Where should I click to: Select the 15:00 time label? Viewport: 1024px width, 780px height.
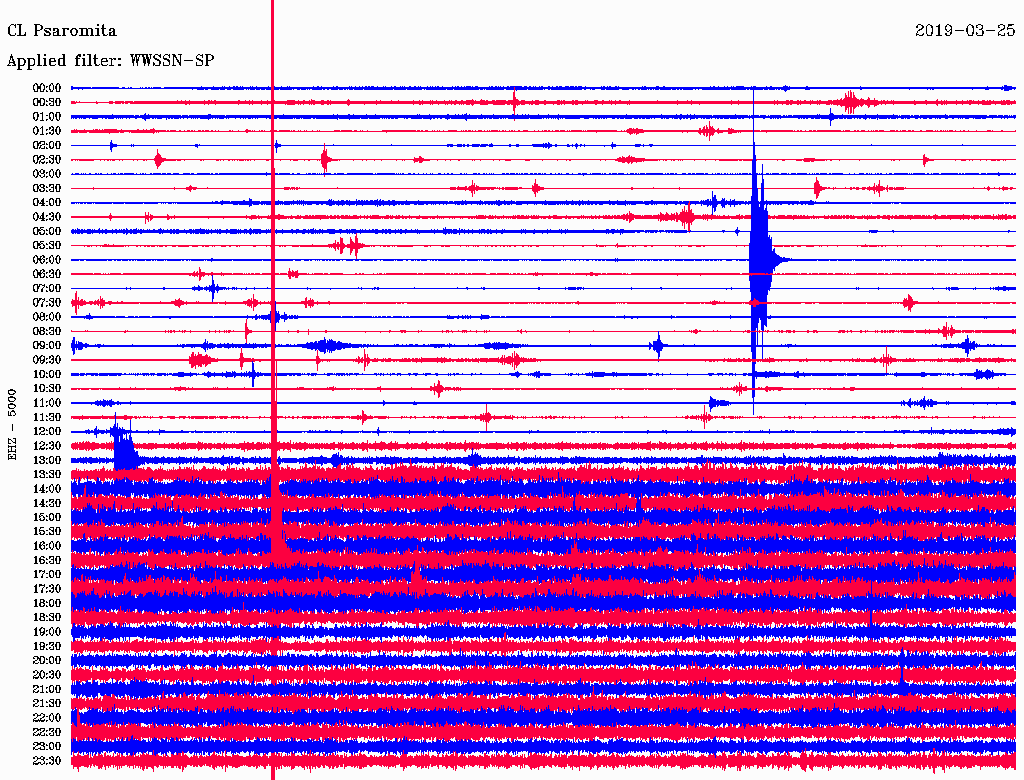(x=47, y=518)
